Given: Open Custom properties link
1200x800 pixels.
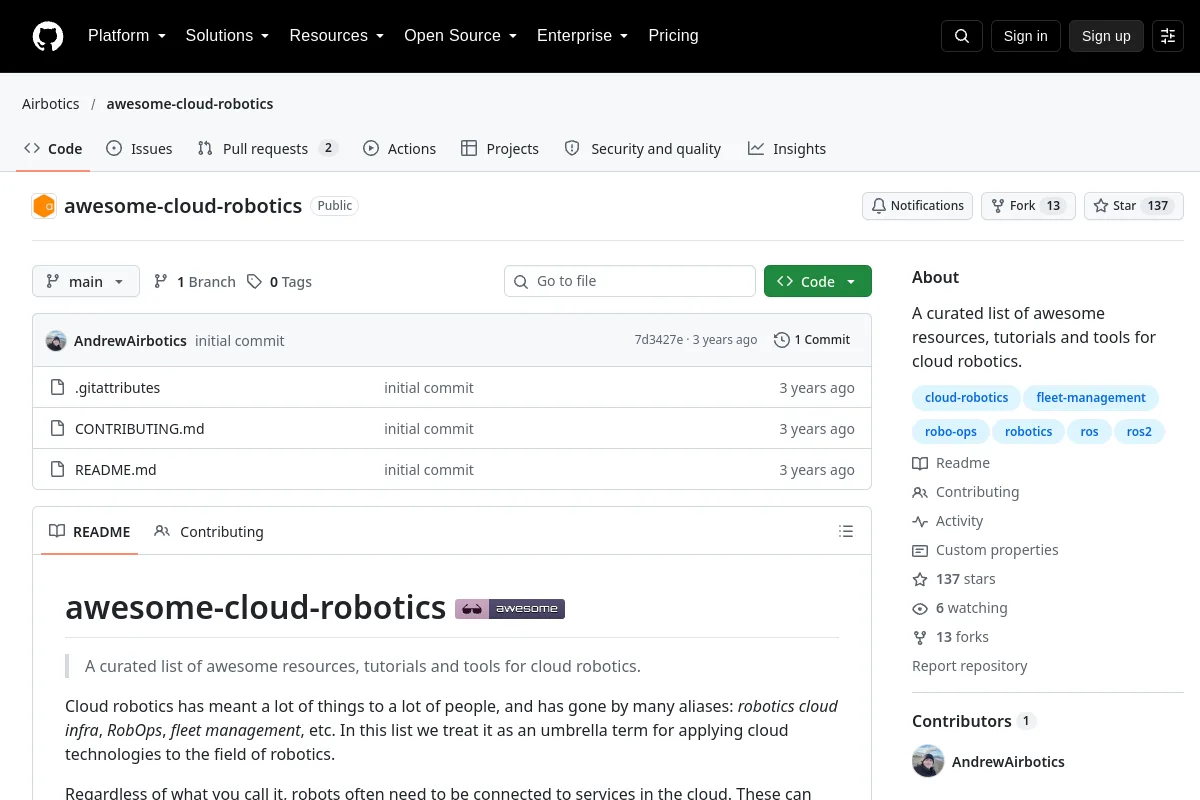Looking at the screenshot, I should (x=985, y=550).
